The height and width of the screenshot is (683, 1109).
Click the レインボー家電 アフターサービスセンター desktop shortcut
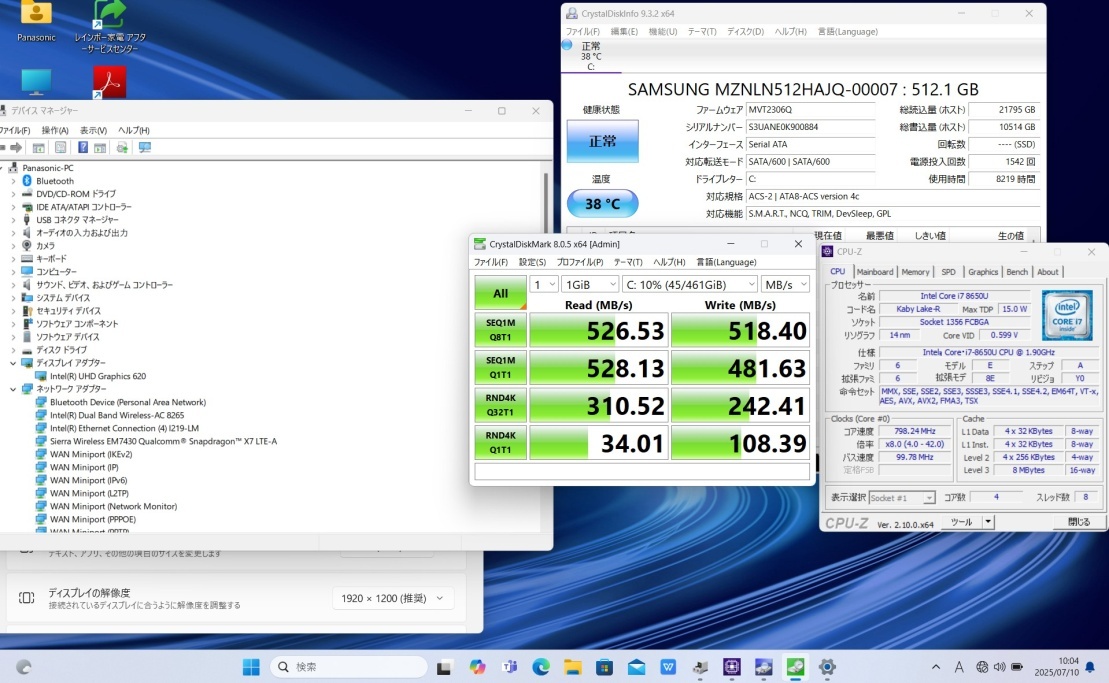coord(110,27)
